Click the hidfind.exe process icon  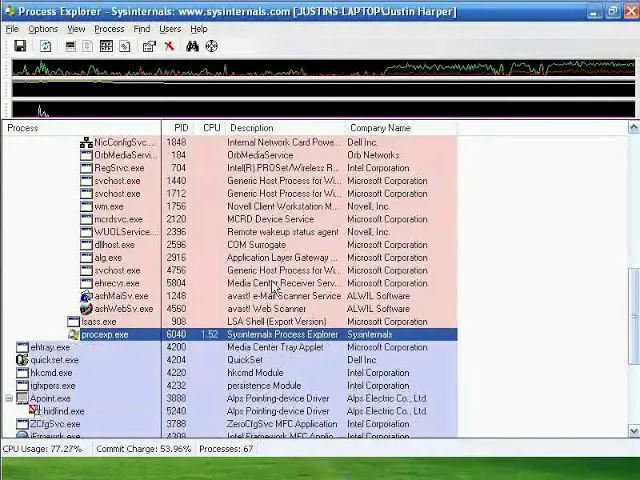(x=35, y=411)
